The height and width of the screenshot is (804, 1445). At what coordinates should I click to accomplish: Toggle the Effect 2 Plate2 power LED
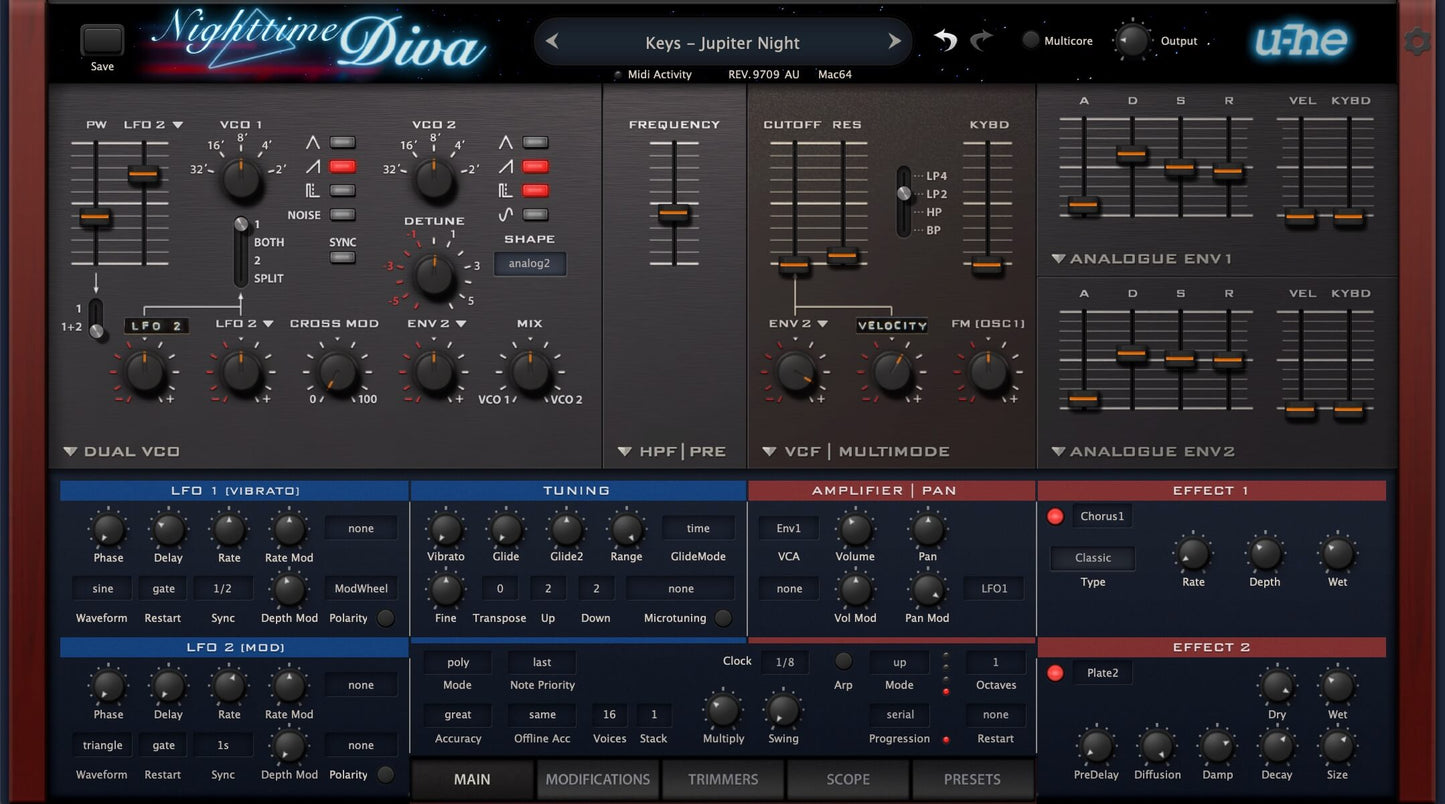1055,673
